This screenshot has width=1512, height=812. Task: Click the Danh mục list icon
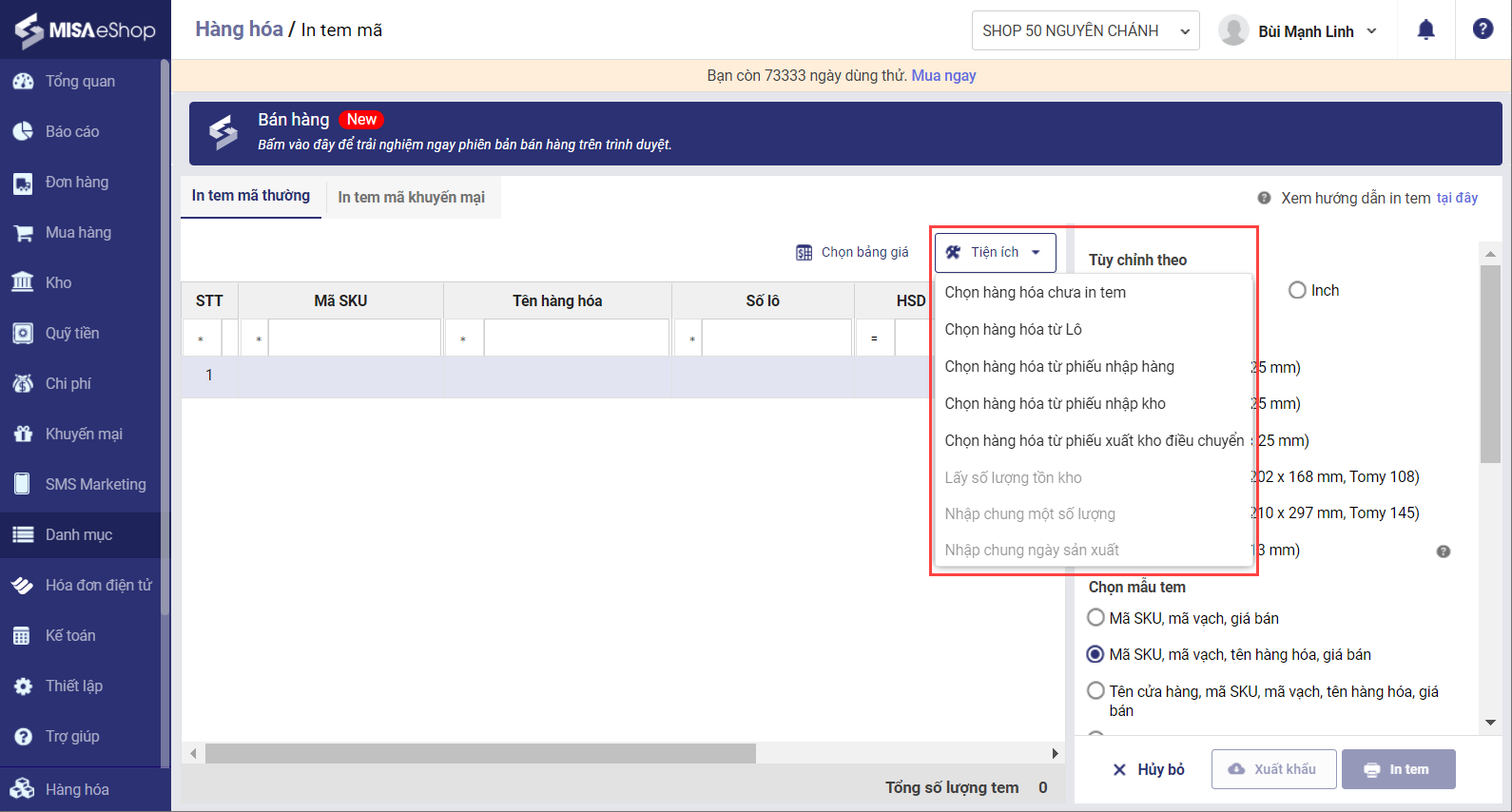point(23,535)
